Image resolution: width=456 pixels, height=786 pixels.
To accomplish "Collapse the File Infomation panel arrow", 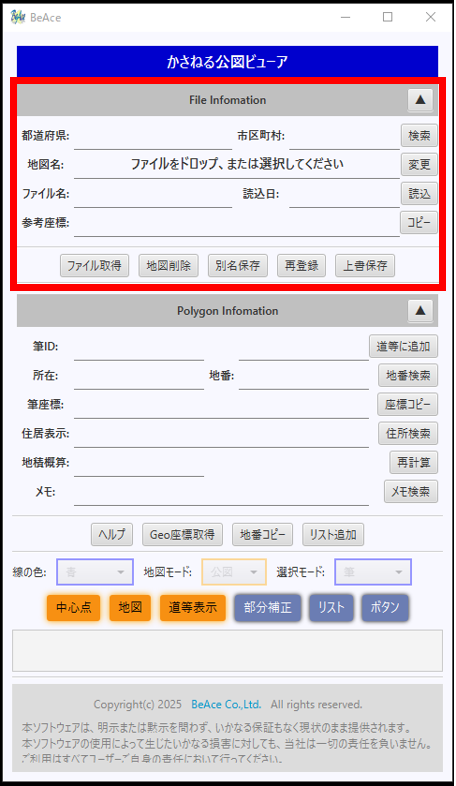I will click(420, 100).
